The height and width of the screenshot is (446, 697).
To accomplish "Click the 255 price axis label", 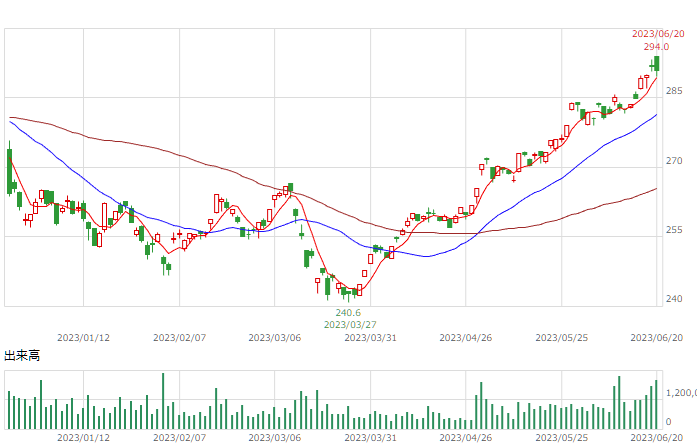I will pos(674,230).
